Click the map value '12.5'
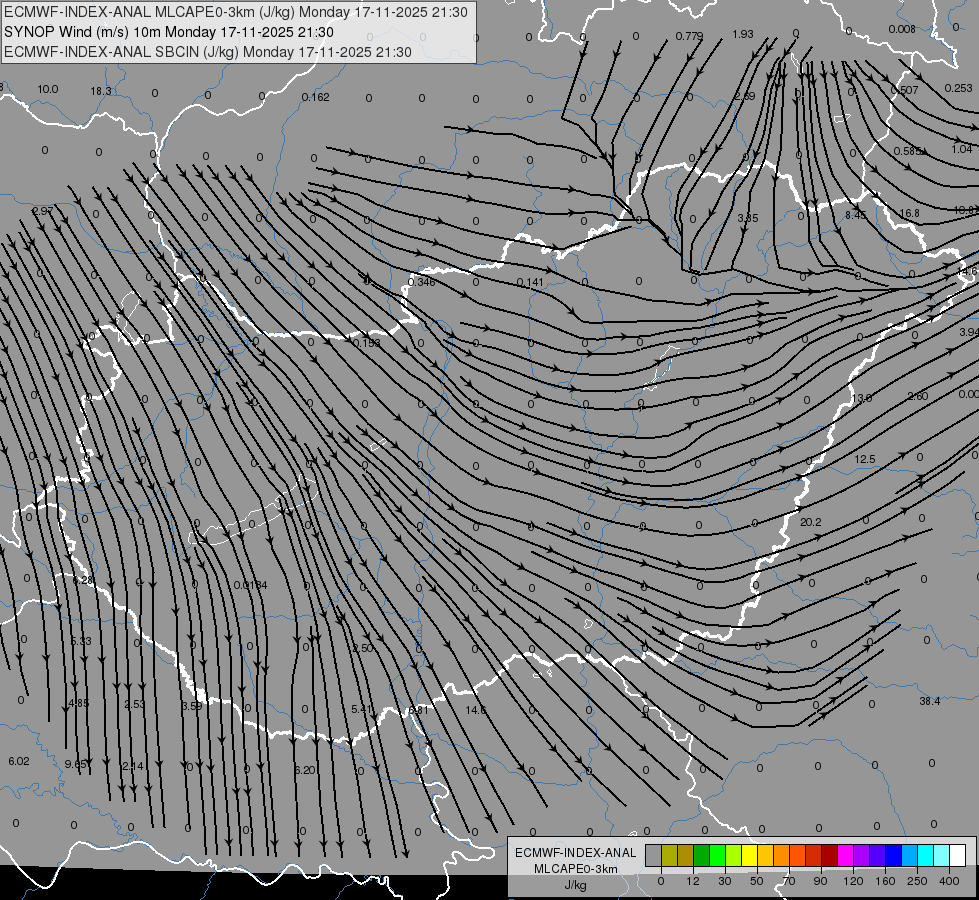The image size is (979, 900). tap(865, 460)
